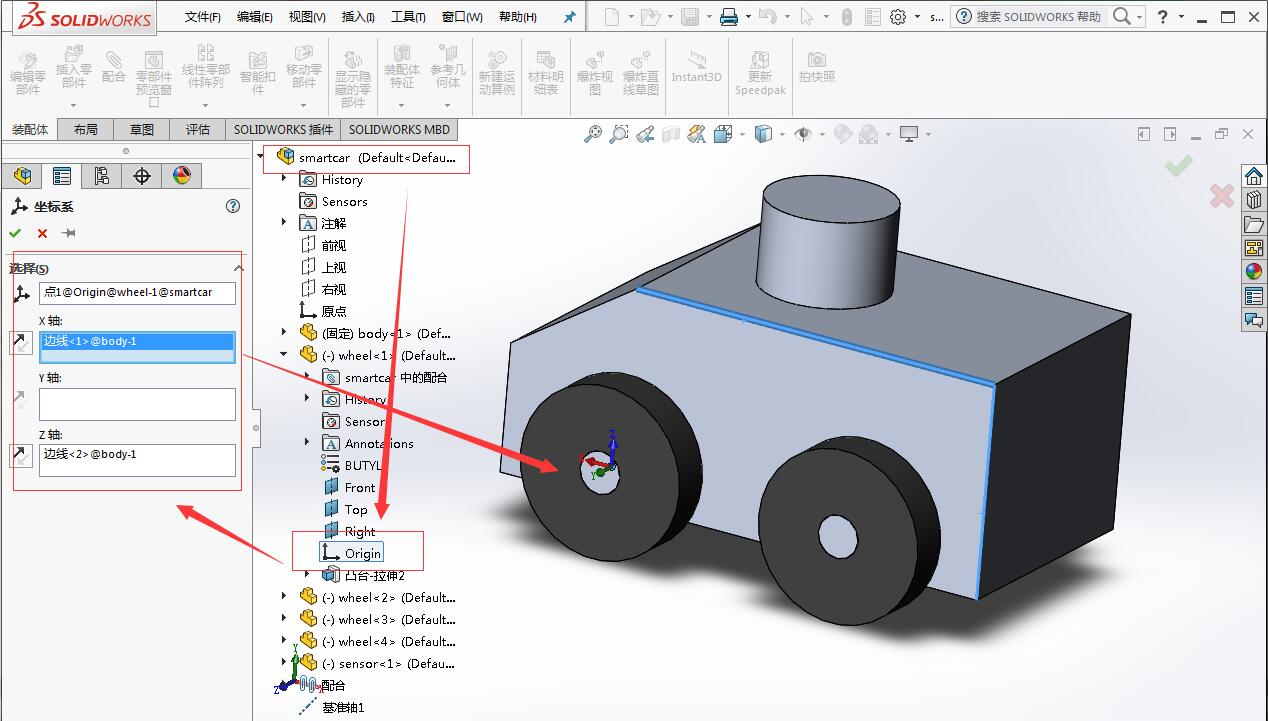1268x721 pixels.
Task: Cancel coordinate system with red X
Action: tap(42, 233)
